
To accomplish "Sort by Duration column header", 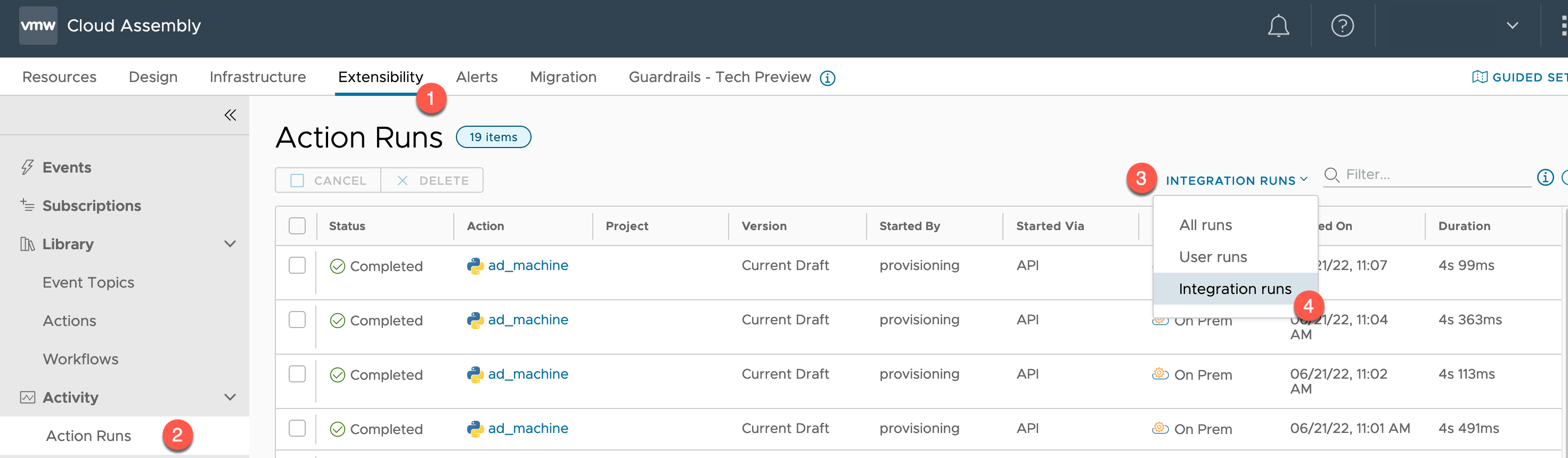I will pyautogui.click(x=1464, y=226).
